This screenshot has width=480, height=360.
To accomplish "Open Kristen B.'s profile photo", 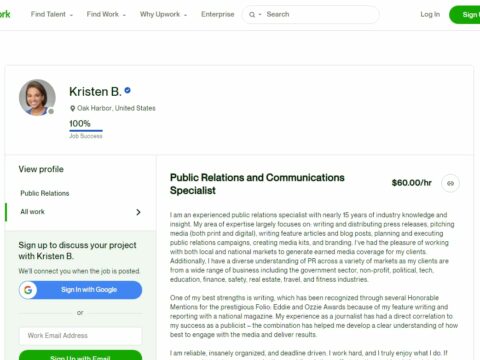I will (37, 97).
